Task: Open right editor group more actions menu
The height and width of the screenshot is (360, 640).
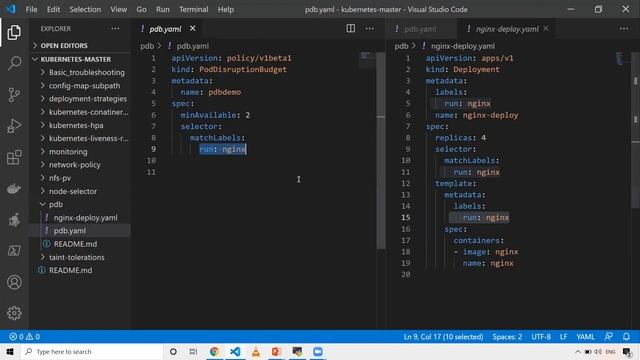Action: (x=624, y=28)
